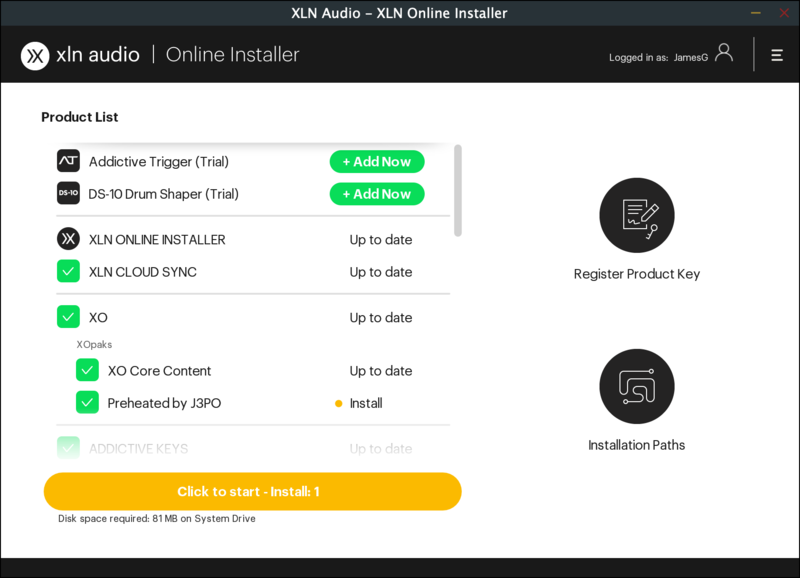Open the user account profile icon

pos(723,53)
